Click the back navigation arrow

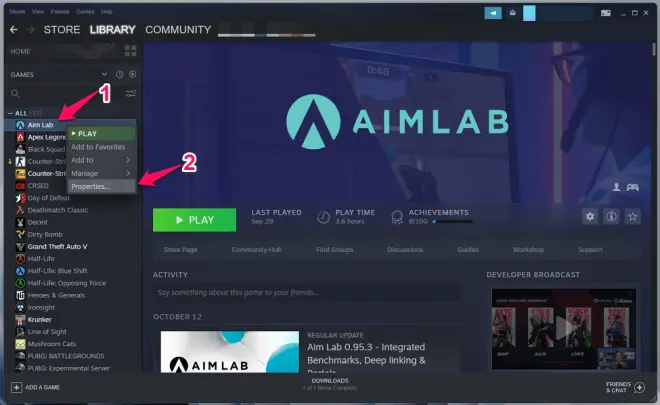click(13, 29)
